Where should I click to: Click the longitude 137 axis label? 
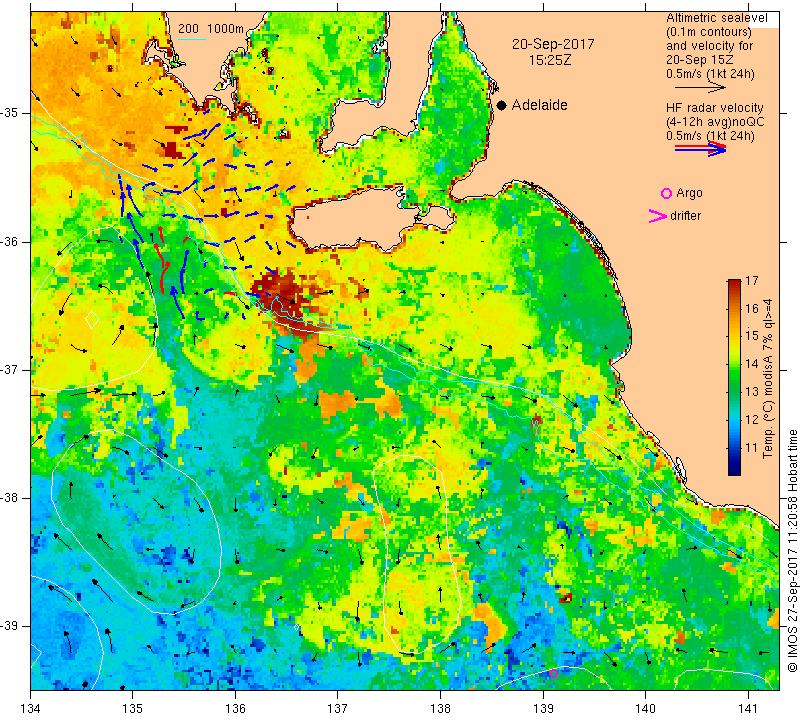point(338,708)
